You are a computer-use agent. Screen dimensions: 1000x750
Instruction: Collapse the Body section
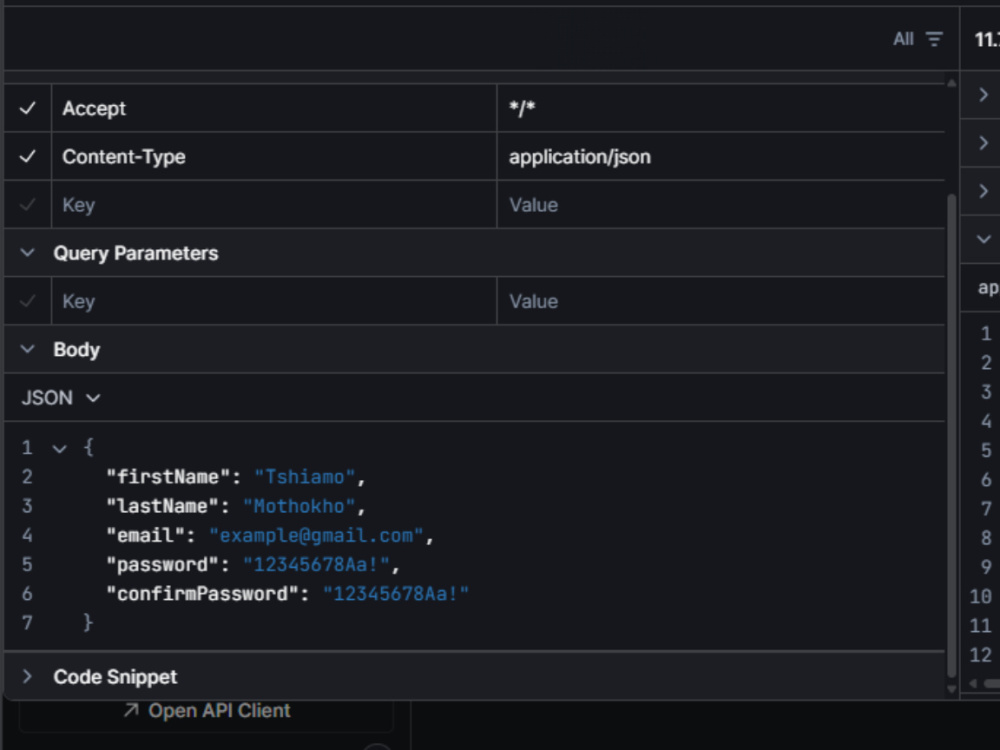tap(27, 349)
